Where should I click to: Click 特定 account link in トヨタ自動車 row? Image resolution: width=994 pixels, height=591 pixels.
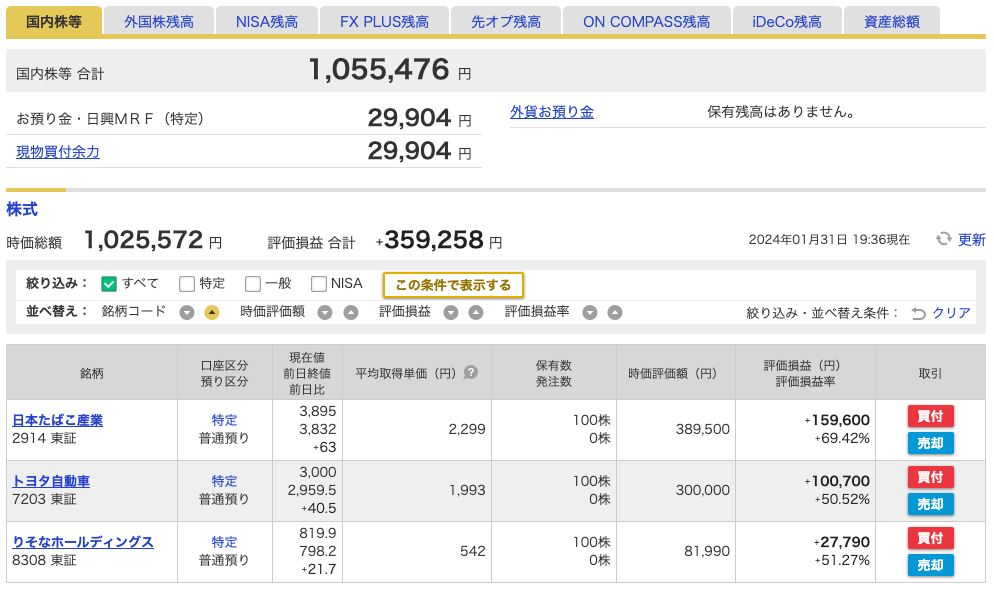click(x=224, y=481)
